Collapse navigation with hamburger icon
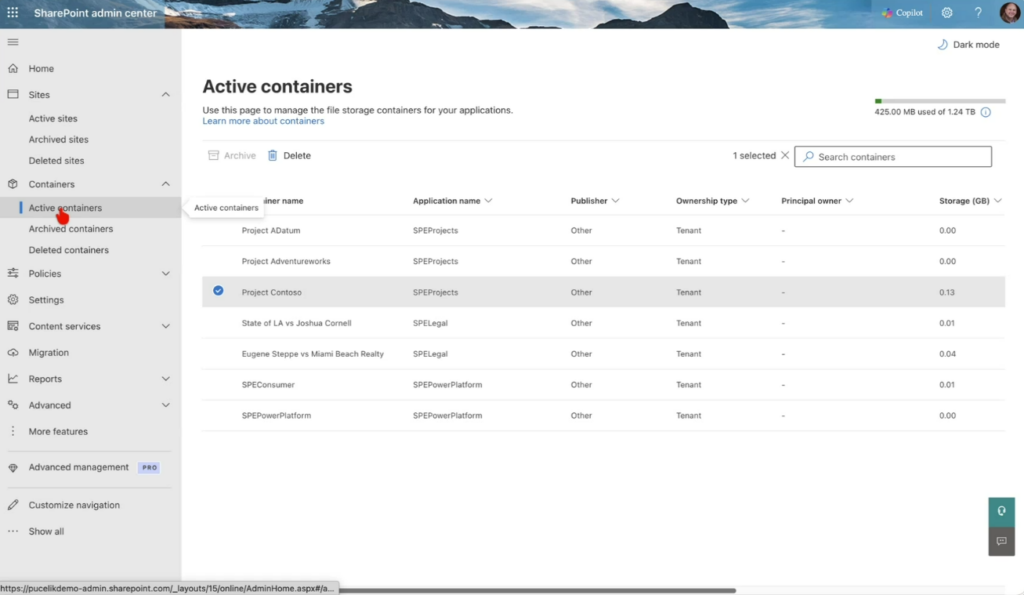 pos(13,42)
